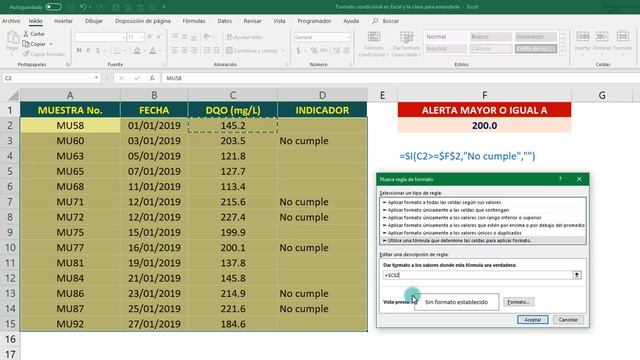Click the percent style icon
Screen dimensions: 640x360
coord(314,51)
